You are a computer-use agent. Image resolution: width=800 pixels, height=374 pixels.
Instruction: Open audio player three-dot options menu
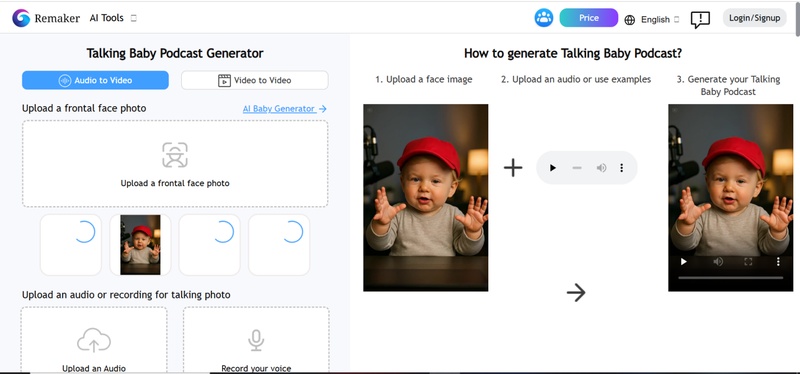click(621, 167)
